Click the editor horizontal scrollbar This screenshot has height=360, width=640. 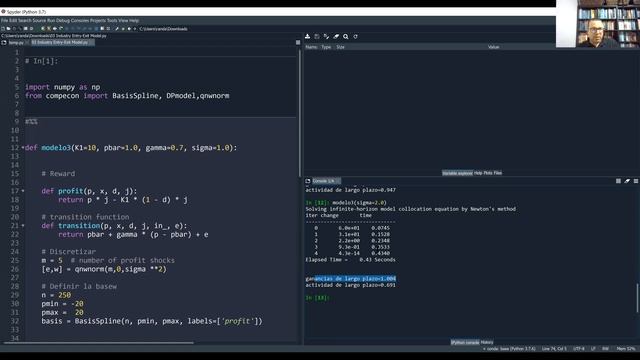[98, 343]
